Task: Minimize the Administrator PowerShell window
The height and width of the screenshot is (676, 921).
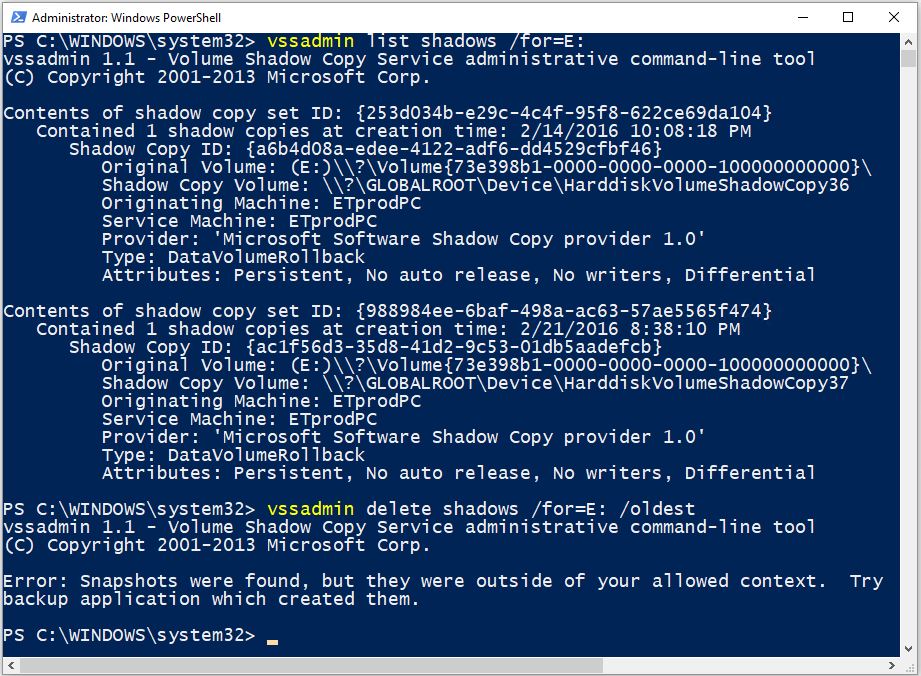Action: (x=803, y=17)
